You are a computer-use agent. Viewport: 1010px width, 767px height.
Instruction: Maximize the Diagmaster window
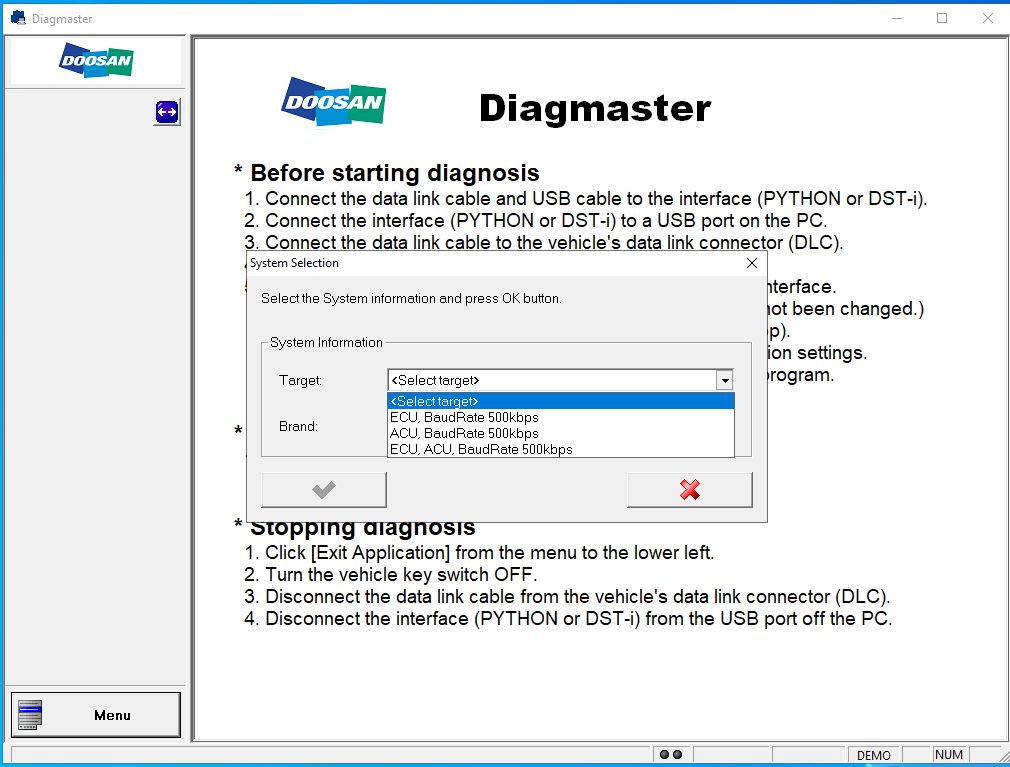(x=942, y=18)
